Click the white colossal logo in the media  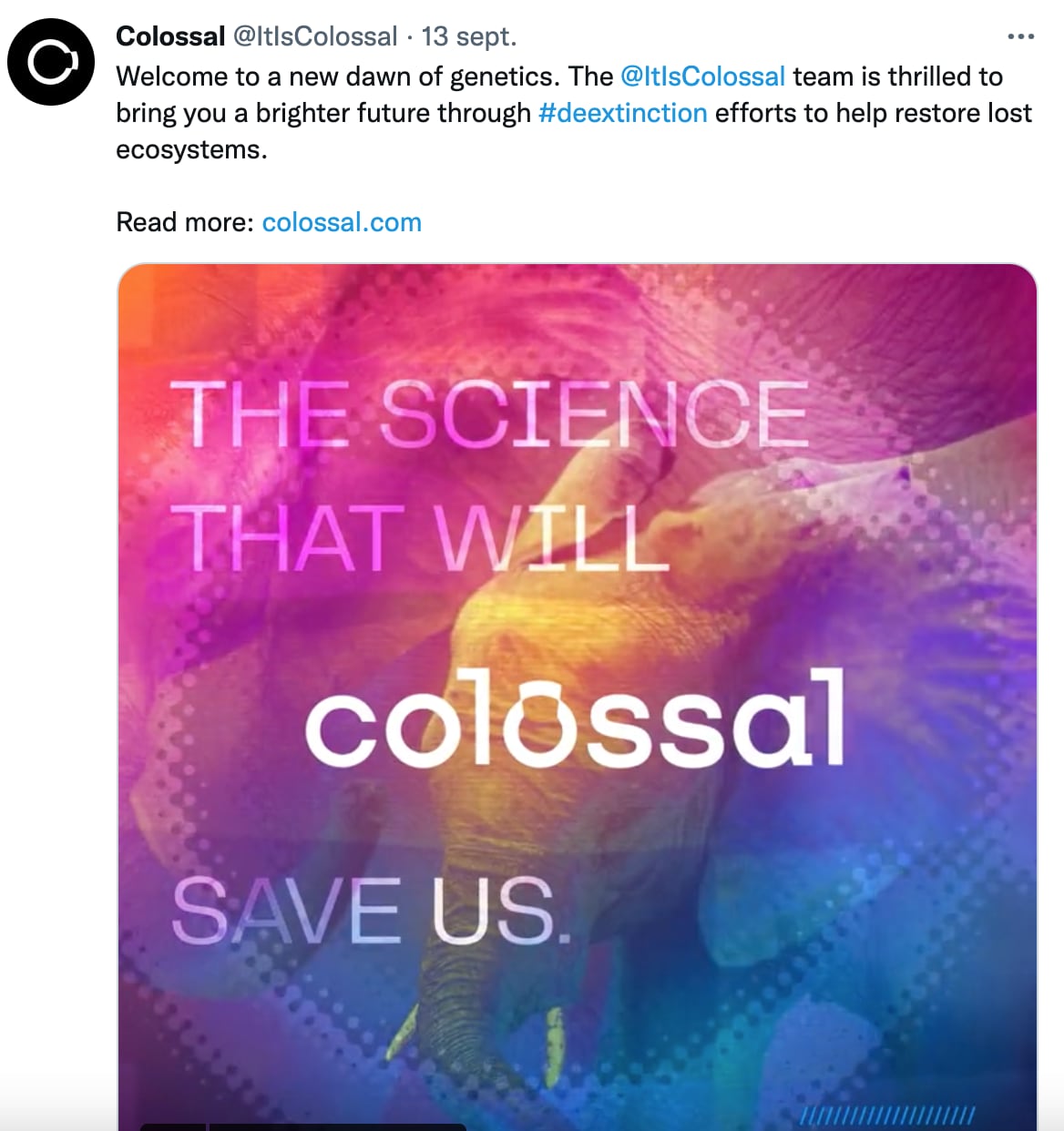(x=574, y=719)
